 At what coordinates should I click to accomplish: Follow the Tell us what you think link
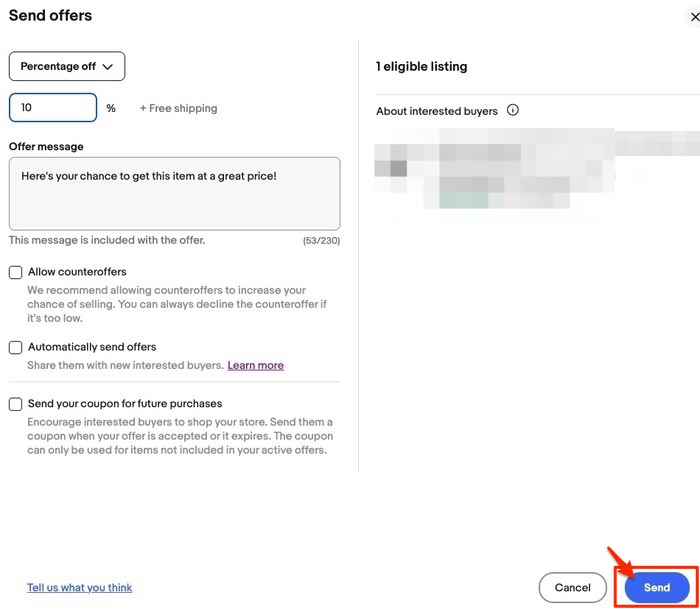80,588
